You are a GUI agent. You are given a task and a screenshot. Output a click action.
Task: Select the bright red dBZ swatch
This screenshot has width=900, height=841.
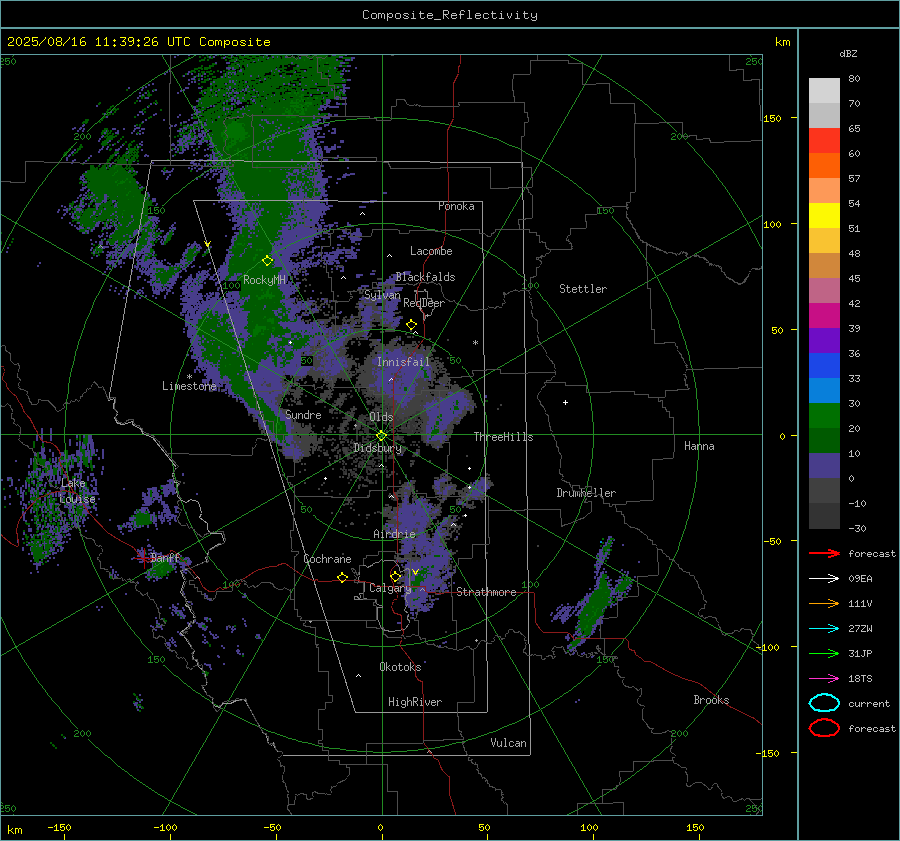(824, 141)
